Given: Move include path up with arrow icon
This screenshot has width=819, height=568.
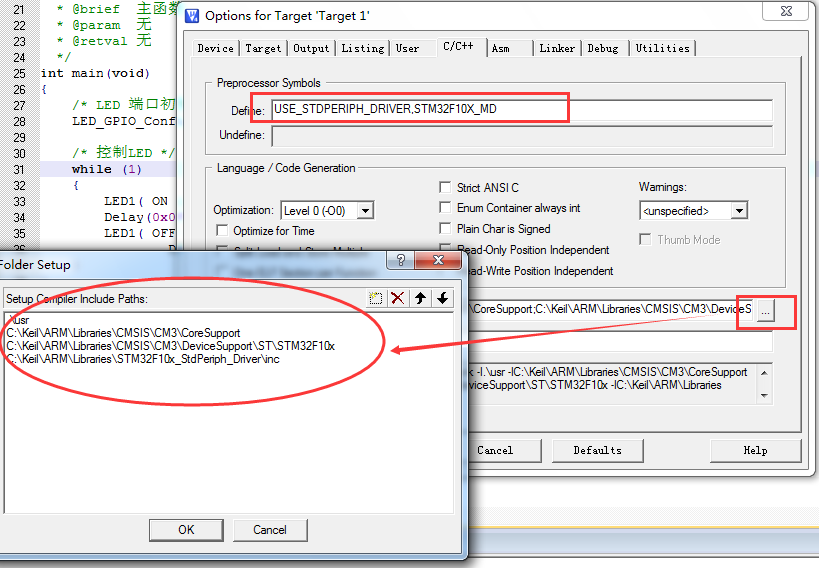Looking at the screenshot, I should pyautogui.click(x=420, y=298).
